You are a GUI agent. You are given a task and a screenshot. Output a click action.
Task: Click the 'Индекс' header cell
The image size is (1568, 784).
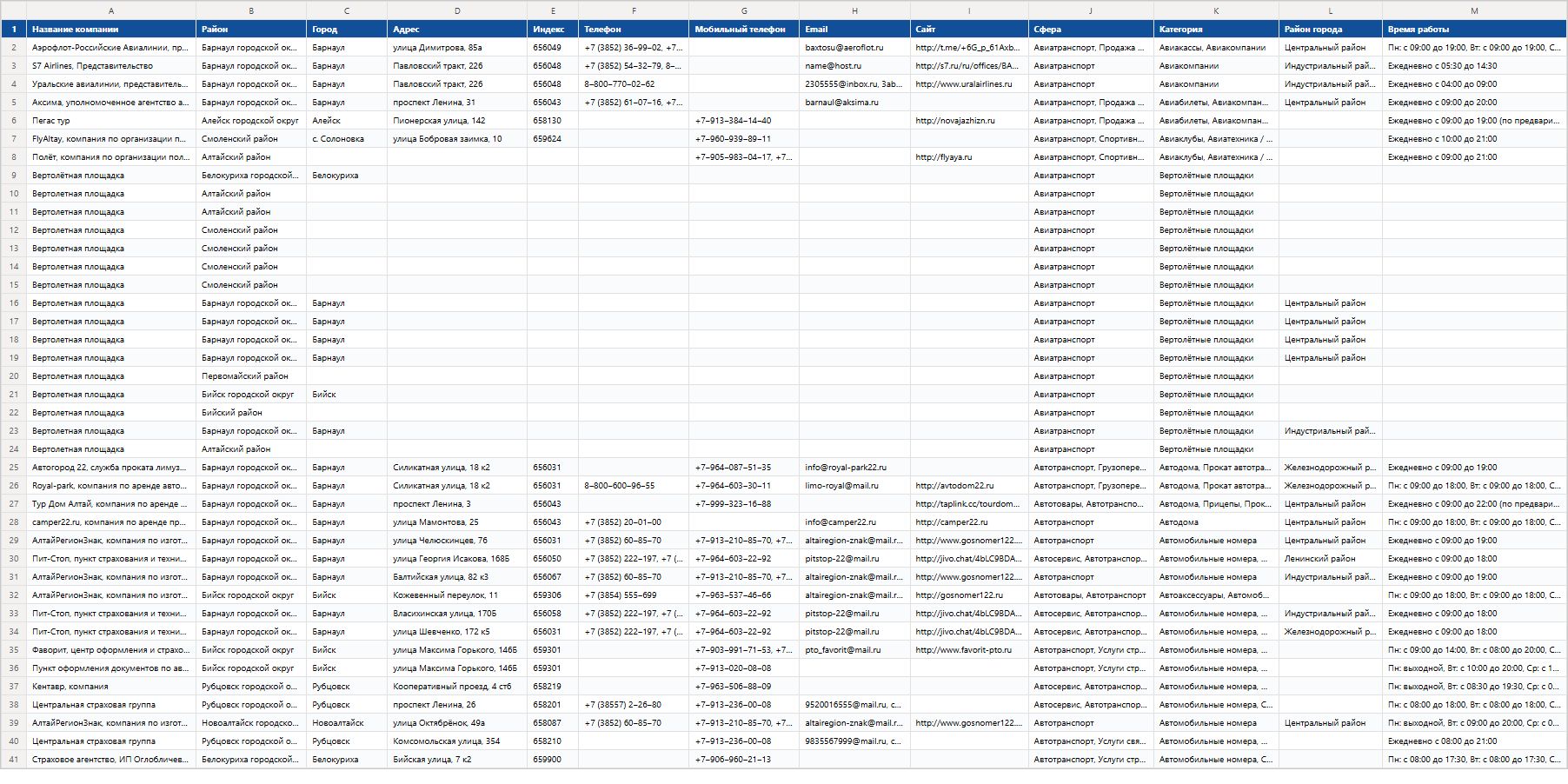(x=553, y=30)
